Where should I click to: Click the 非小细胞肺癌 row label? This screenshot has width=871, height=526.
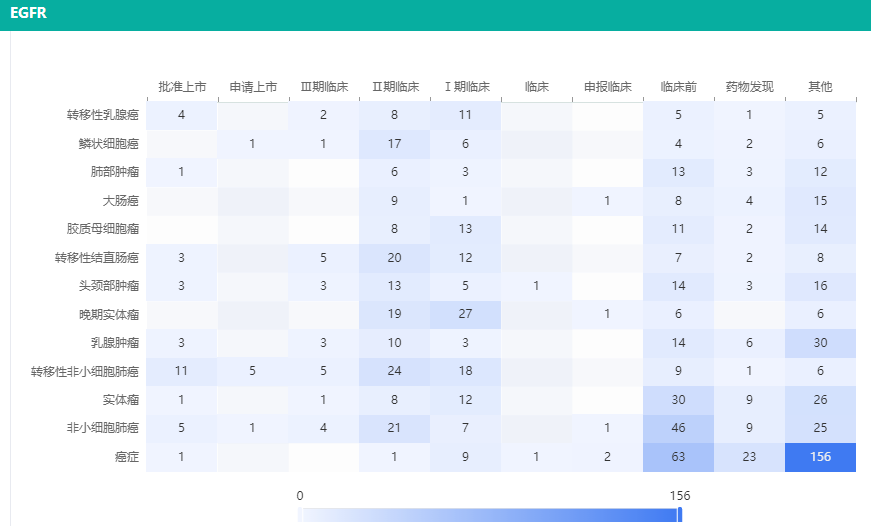[103, 428]
